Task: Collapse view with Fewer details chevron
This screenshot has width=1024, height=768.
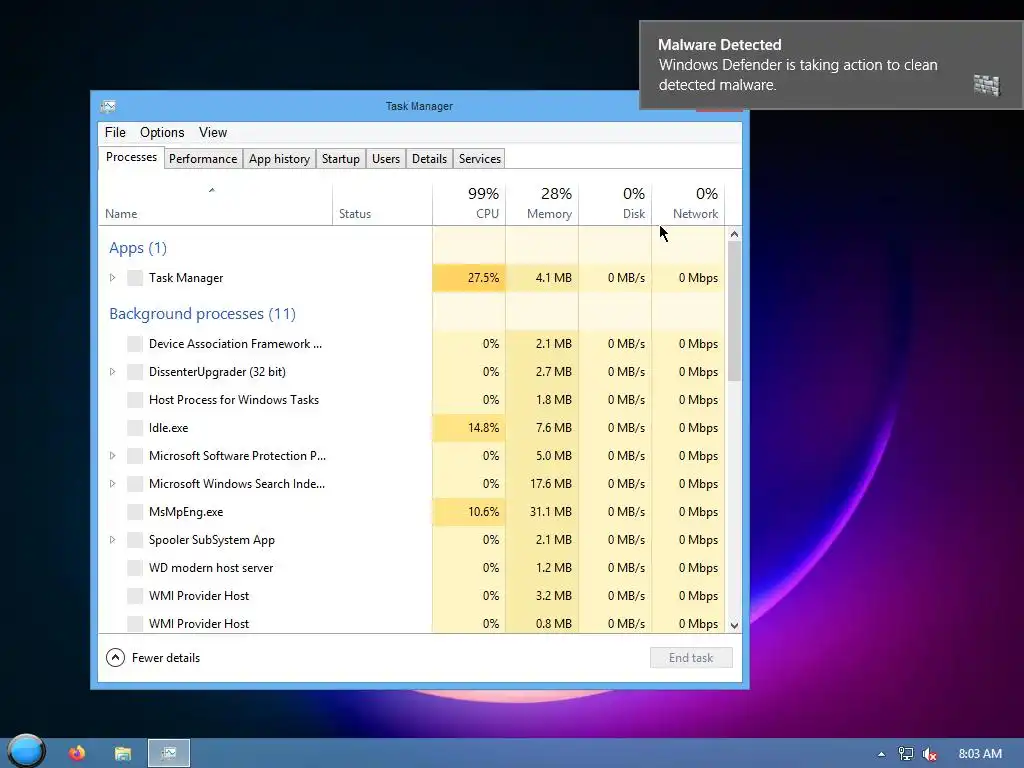Action: (x=115, y=658)
